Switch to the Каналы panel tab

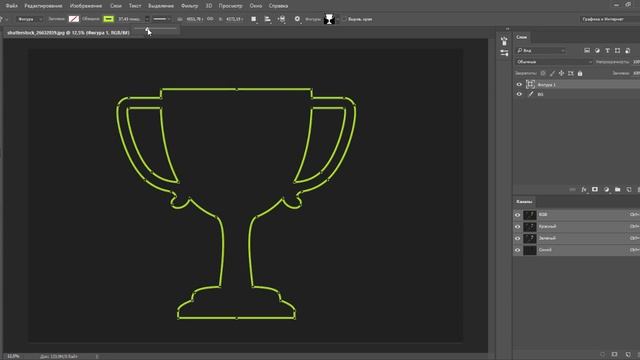point(524,202)
